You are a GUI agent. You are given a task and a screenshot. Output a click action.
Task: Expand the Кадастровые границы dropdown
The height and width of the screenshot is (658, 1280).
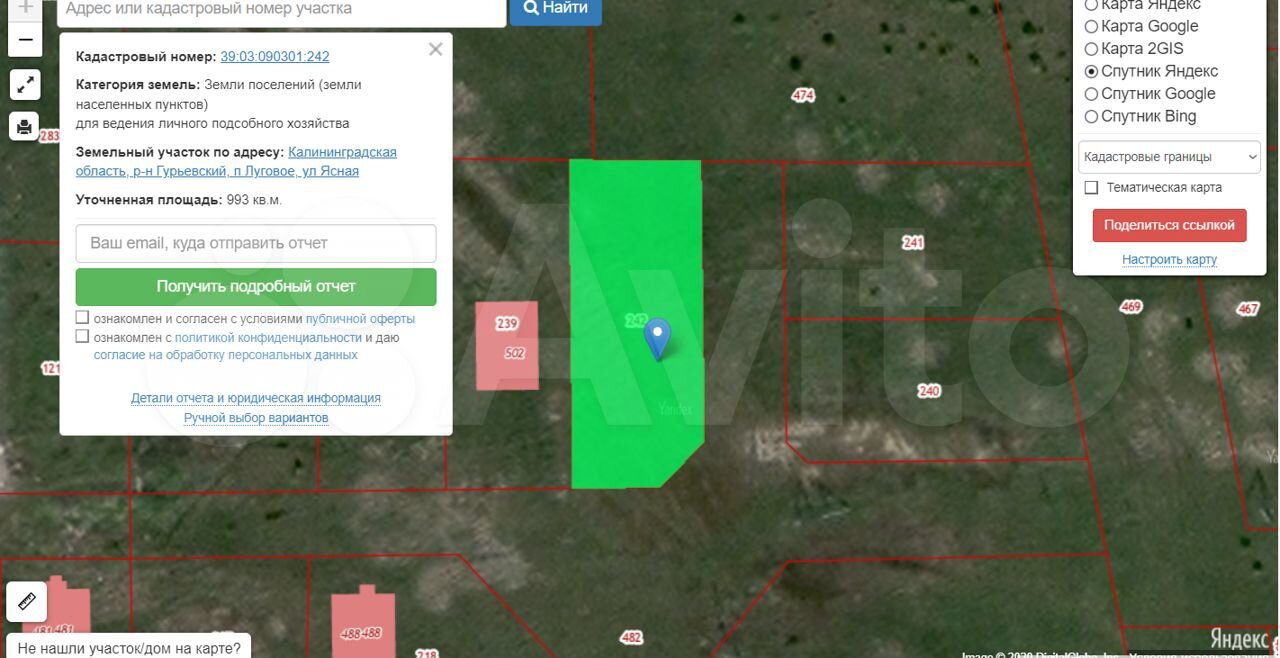coord(1169,157)
